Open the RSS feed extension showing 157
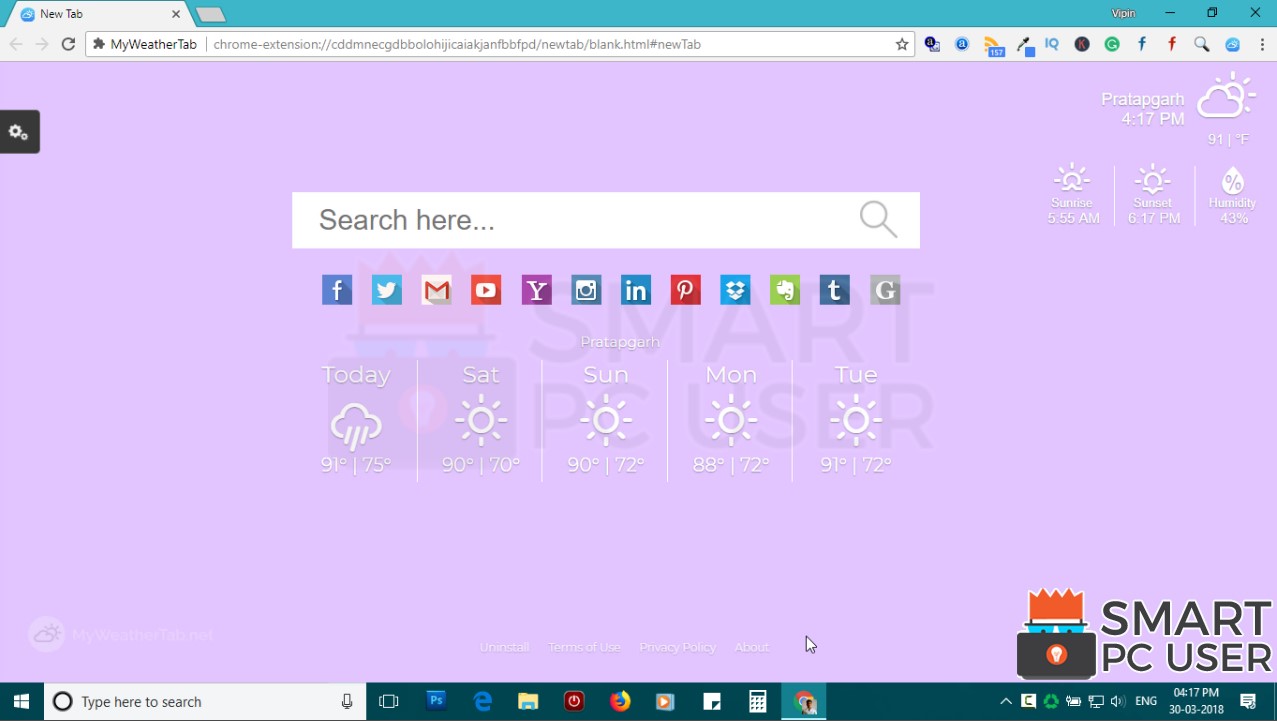Viewport: 1277px width, 721px height. [x=993, y=44]
